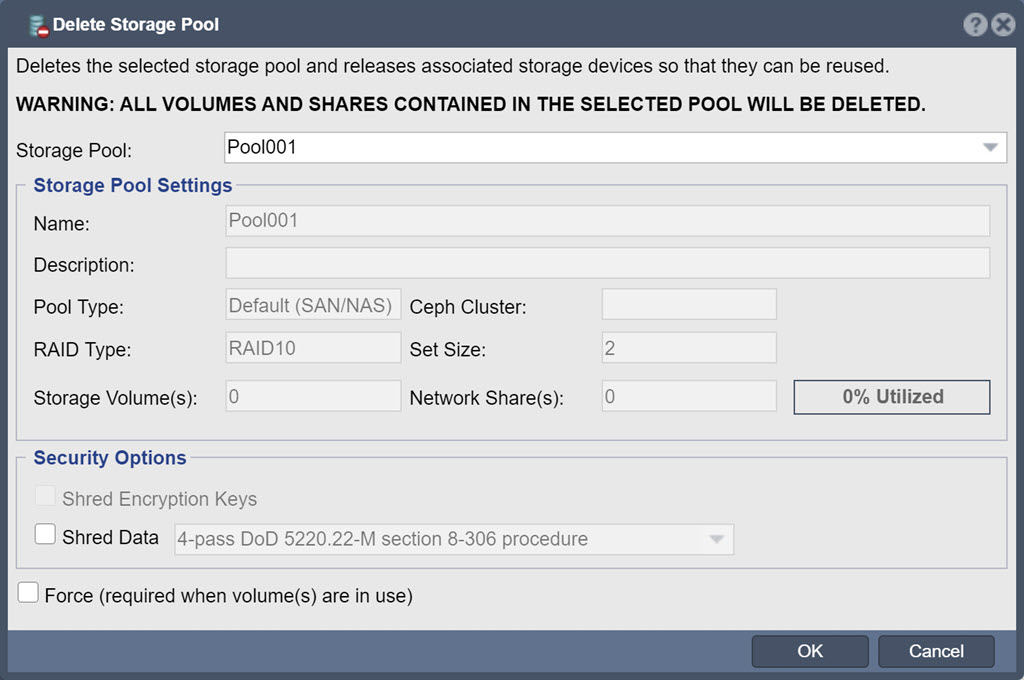Click the Set Size field
Image resolution: width=1024 pixels, height=680 pixels.
(x=689, y=348)
